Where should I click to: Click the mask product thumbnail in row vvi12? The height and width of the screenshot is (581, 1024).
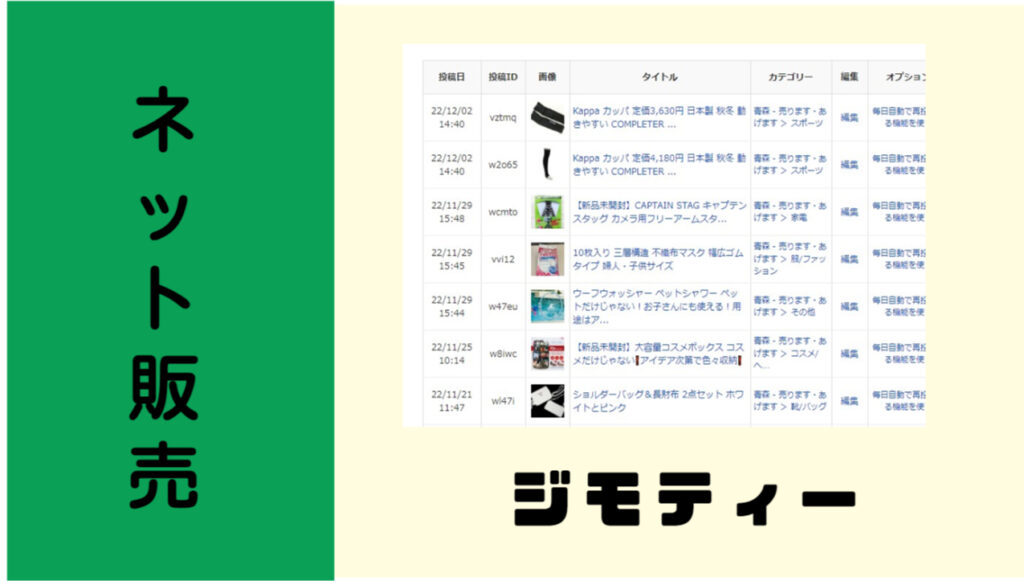tap(547, 259)
